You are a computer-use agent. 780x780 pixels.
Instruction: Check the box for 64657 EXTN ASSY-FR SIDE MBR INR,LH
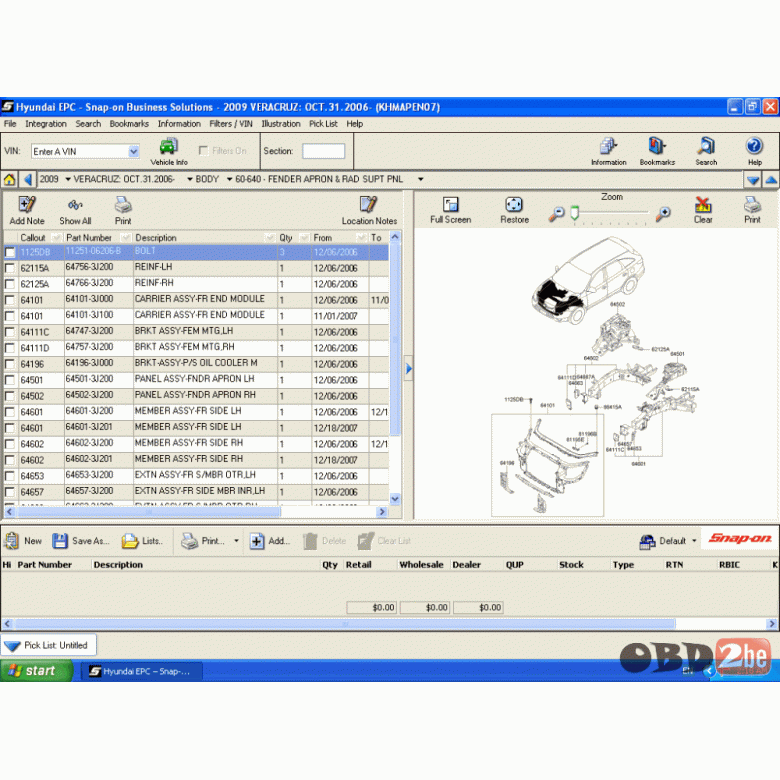(10, 492)
